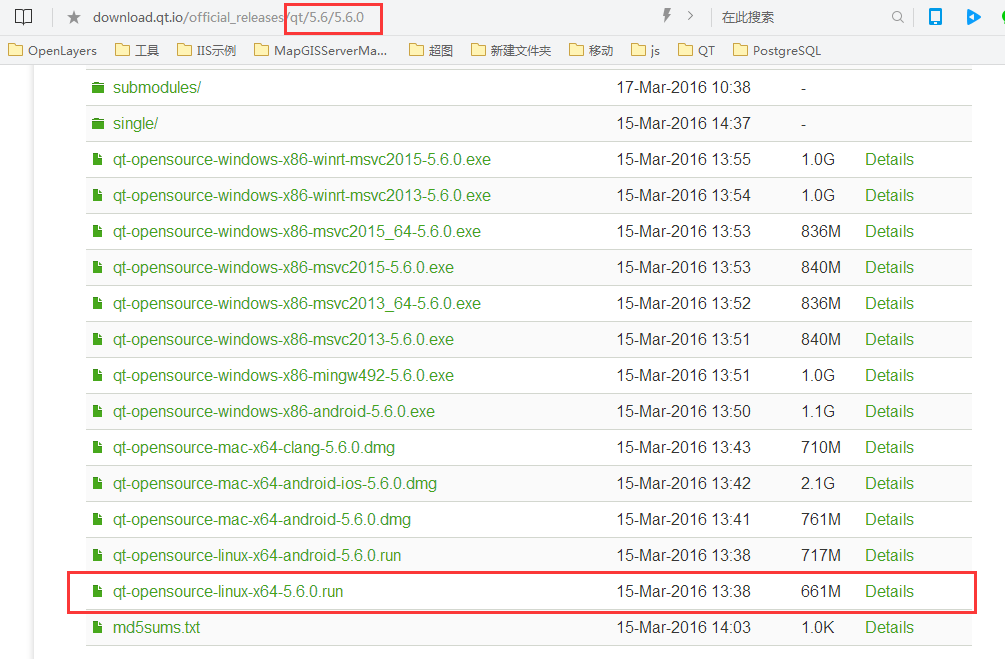Open Details for winrt-msvc2015 installer

[x=889, y=159]
